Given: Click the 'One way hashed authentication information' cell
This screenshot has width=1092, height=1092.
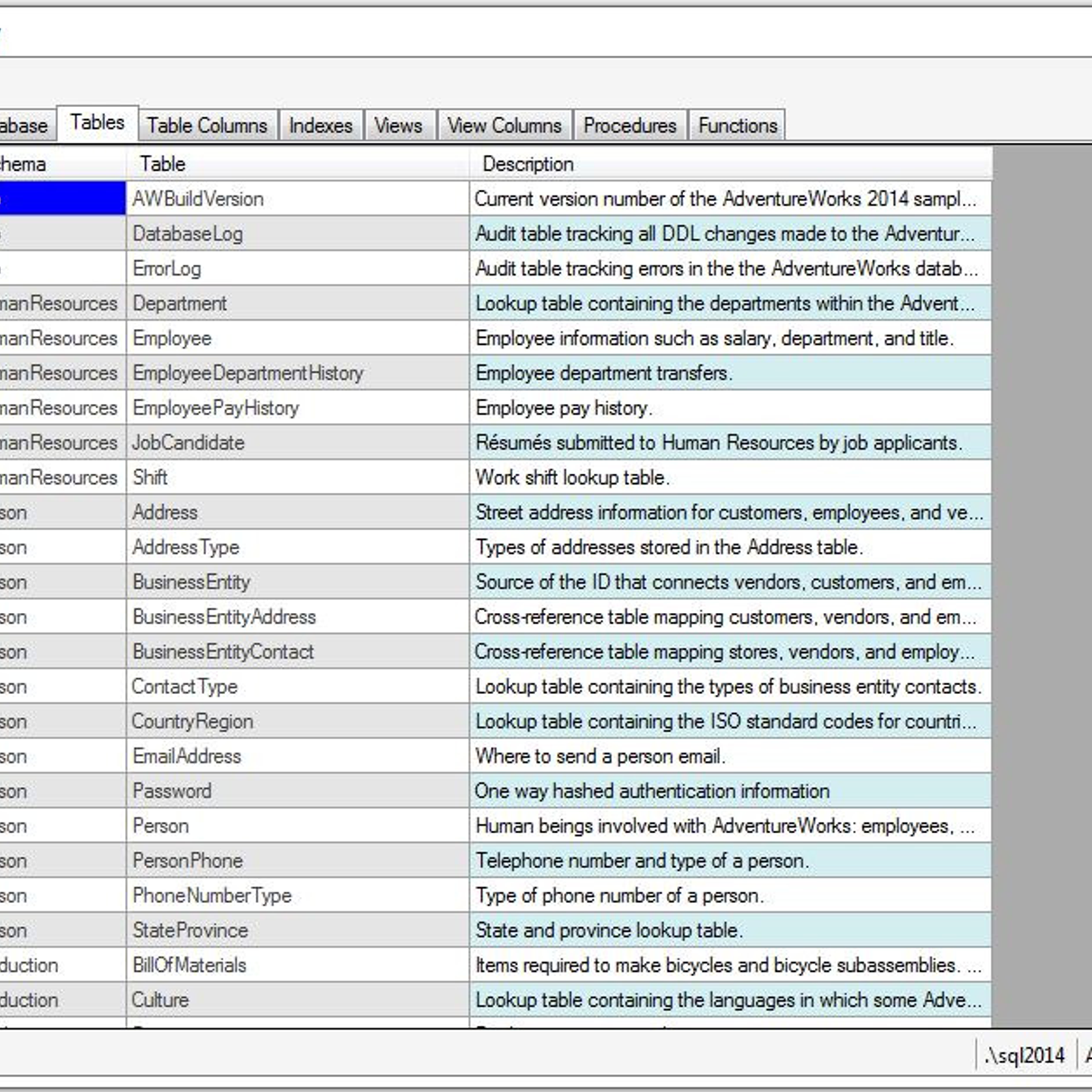Looking at the screenshot, I should [730, 790].
